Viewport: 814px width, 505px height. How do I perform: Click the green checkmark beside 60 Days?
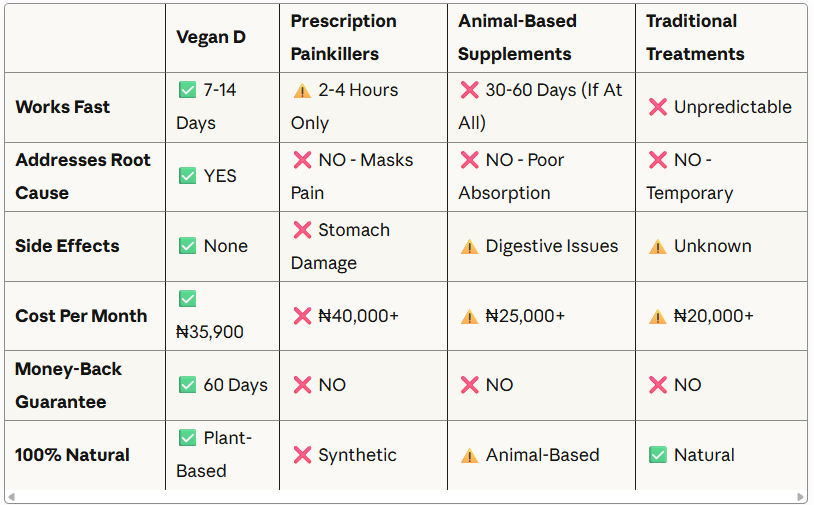tap(187, 385)
